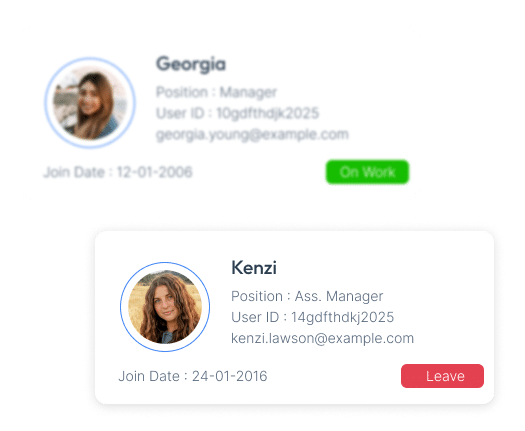525x431 pixels.
Task: Click Position Manager text on Georgia's card
Action: pyautogui.click(x=216, y=92)
